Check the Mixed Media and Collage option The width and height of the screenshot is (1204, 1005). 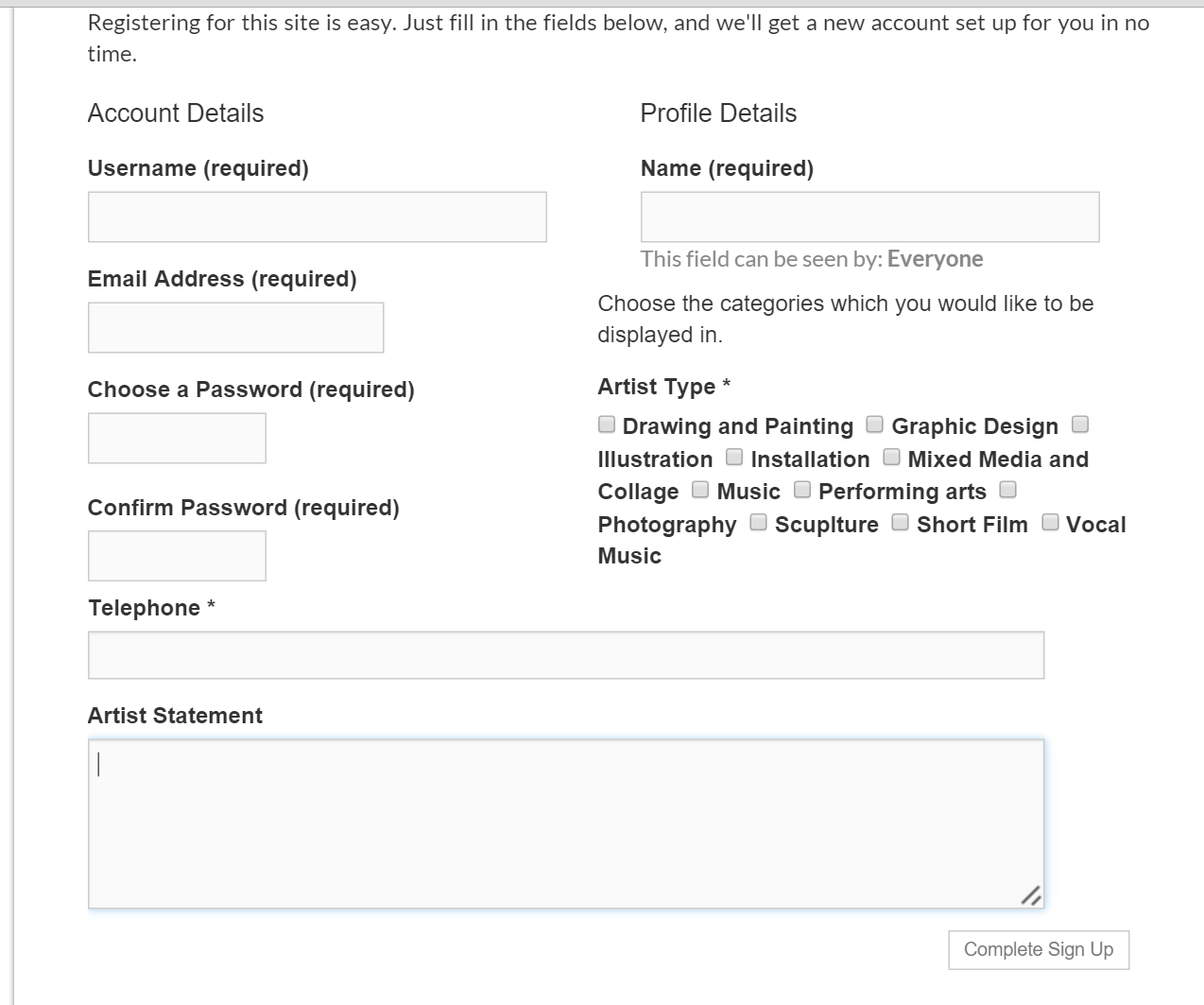(891, 458)
